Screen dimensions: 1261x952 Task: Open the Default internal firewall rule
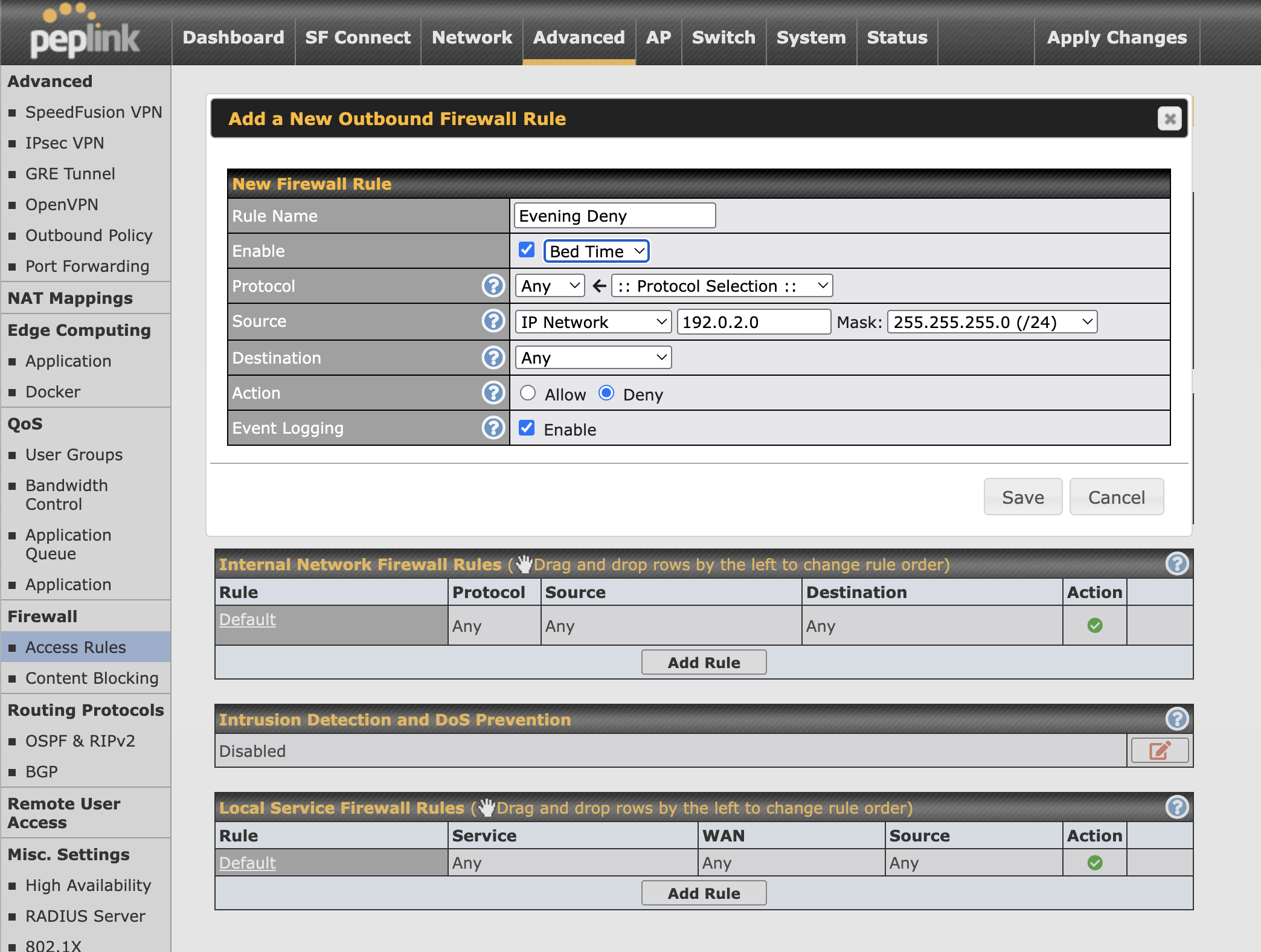point(247,619)
